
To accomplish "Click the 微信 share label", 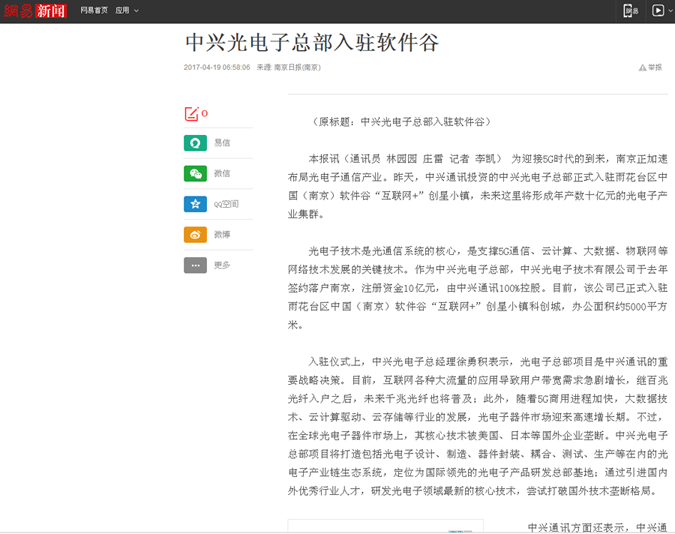I will coord(222,174).
